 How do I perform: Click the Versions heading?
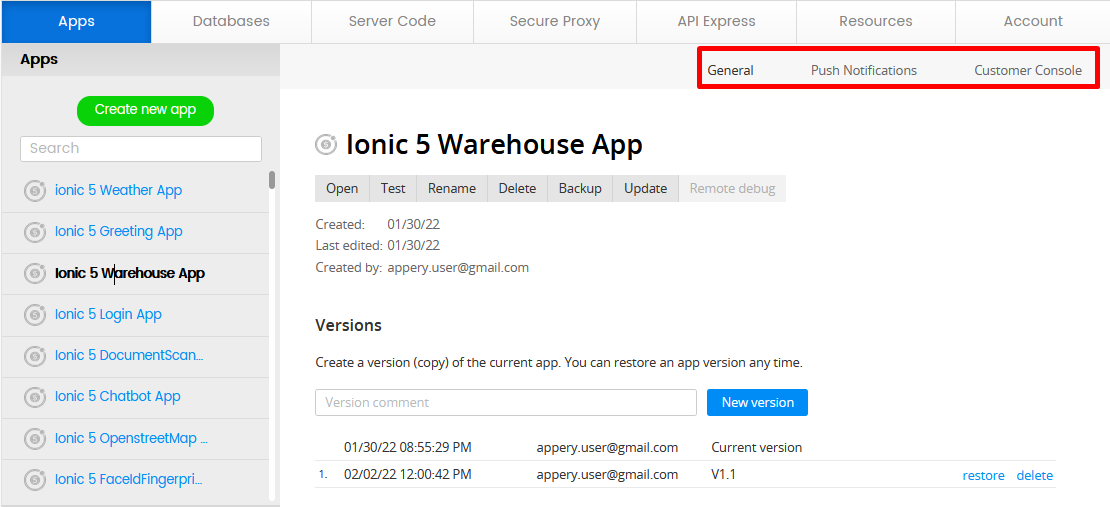coord(348,326)
